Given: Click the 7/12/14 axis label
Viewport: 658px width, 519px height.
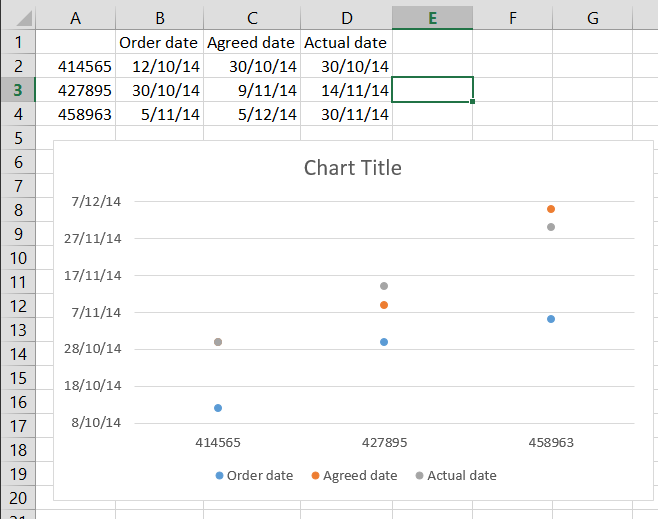Looking at the screenshot, I should pos(96,202).
